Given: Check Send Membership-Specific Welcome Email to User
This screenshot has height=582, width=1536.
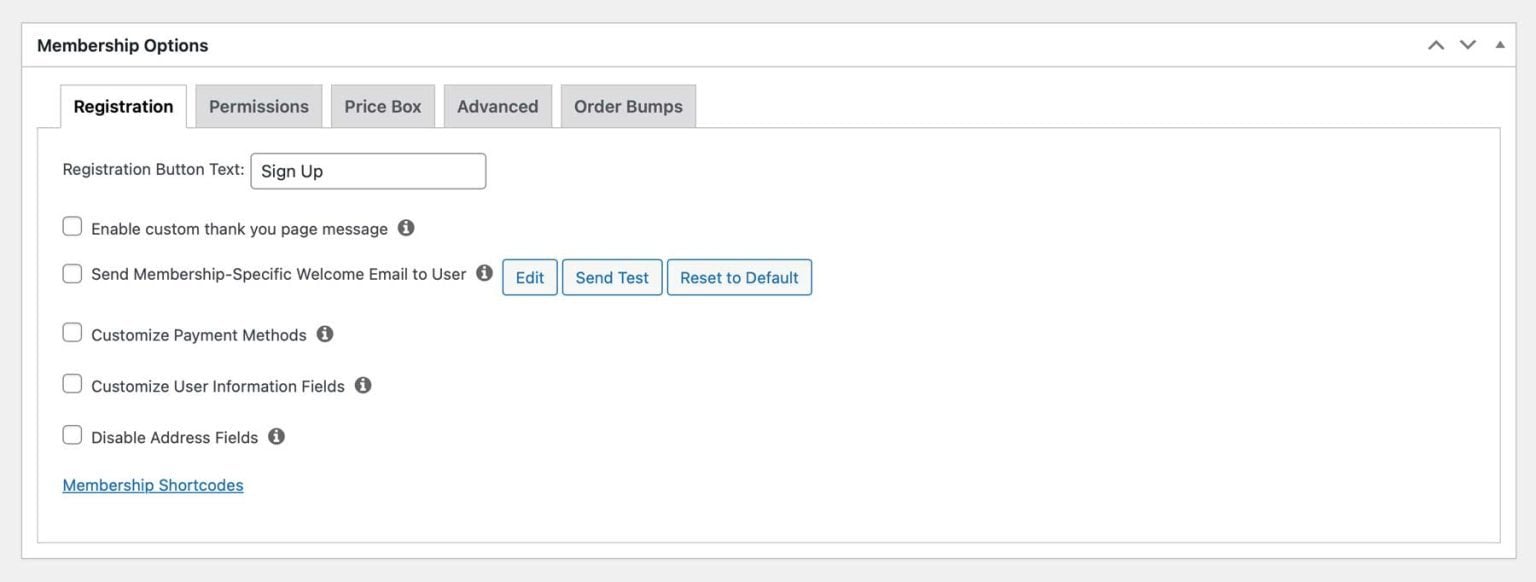Looking at the screenshot, I should [71, 270].
